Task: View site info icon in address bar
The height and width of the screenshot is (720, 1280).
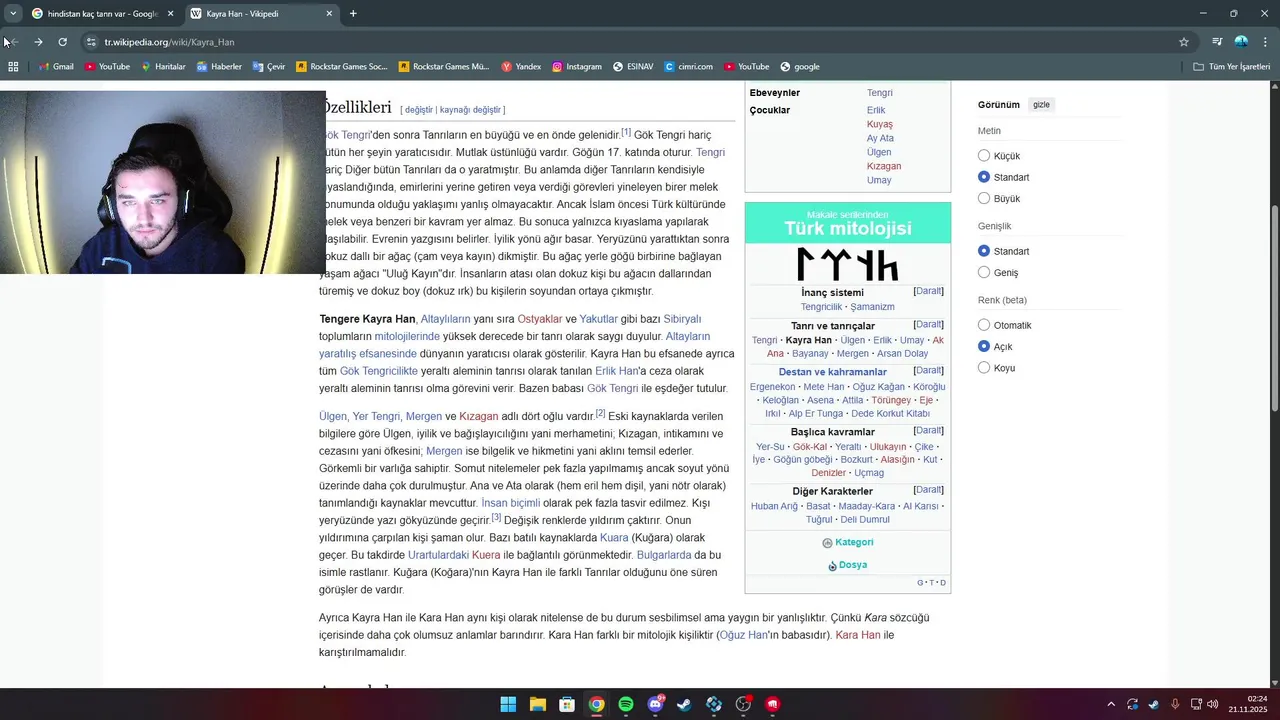Action: 91,42
